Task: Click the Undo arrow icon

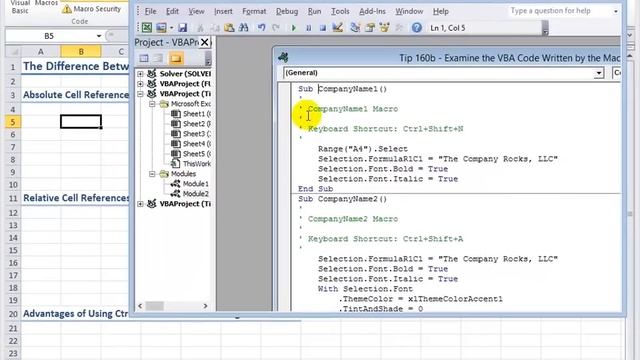Action: tap(261, 28)
